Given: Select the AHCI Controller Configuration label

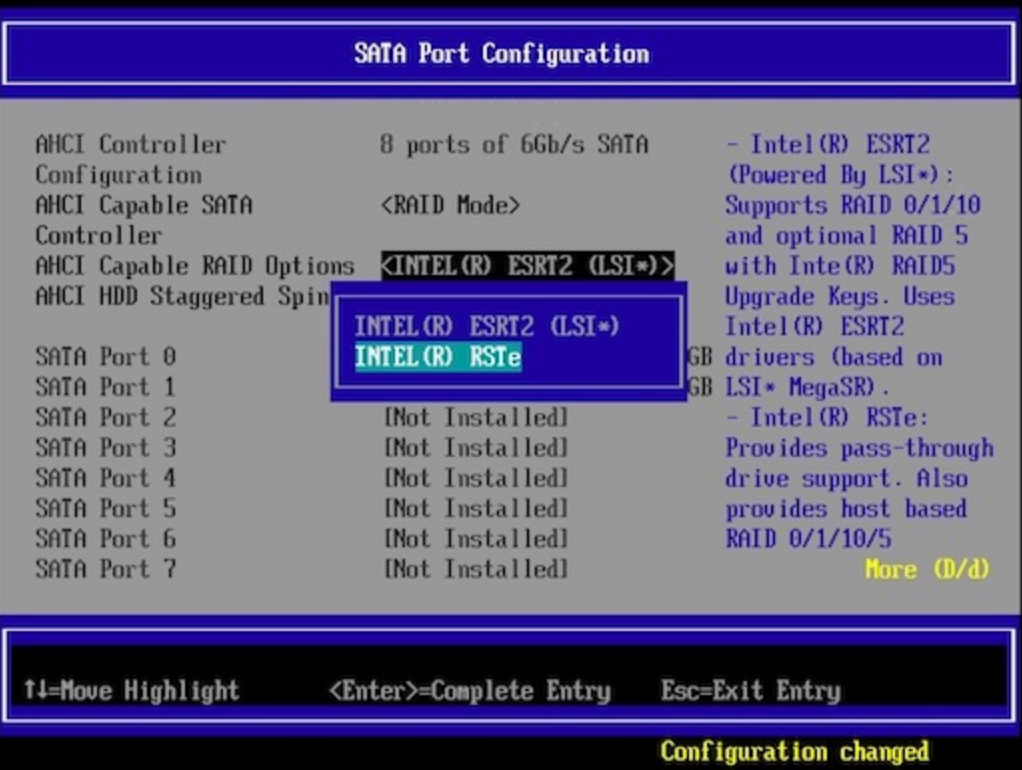Looking at the screenshot, I should click(x=130, y=159).
